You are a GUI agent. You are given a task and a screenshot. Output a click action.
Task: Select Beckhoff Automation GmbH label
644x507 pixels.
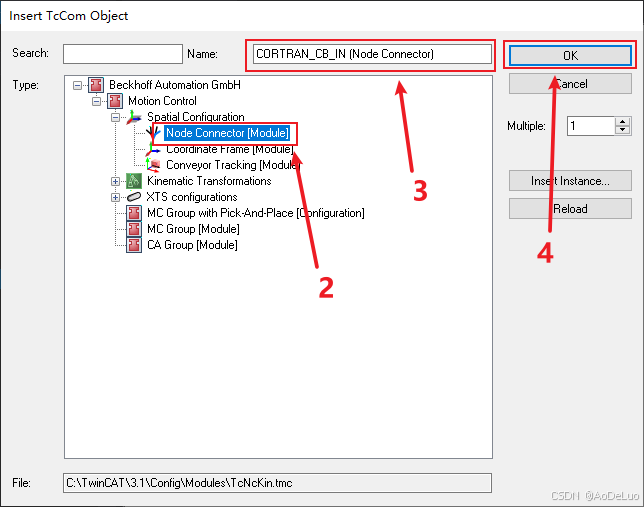pyautogui.click(x=175, y=85)
